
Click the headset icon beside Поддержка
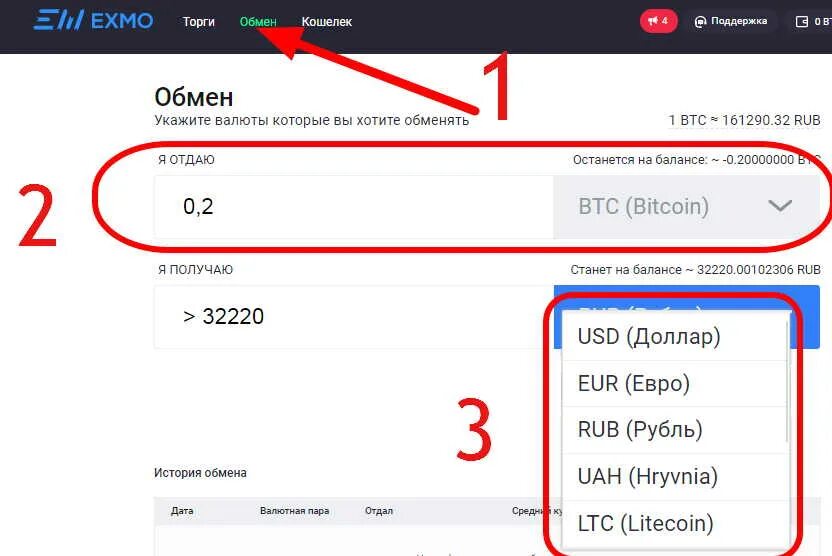pos(700,22)
